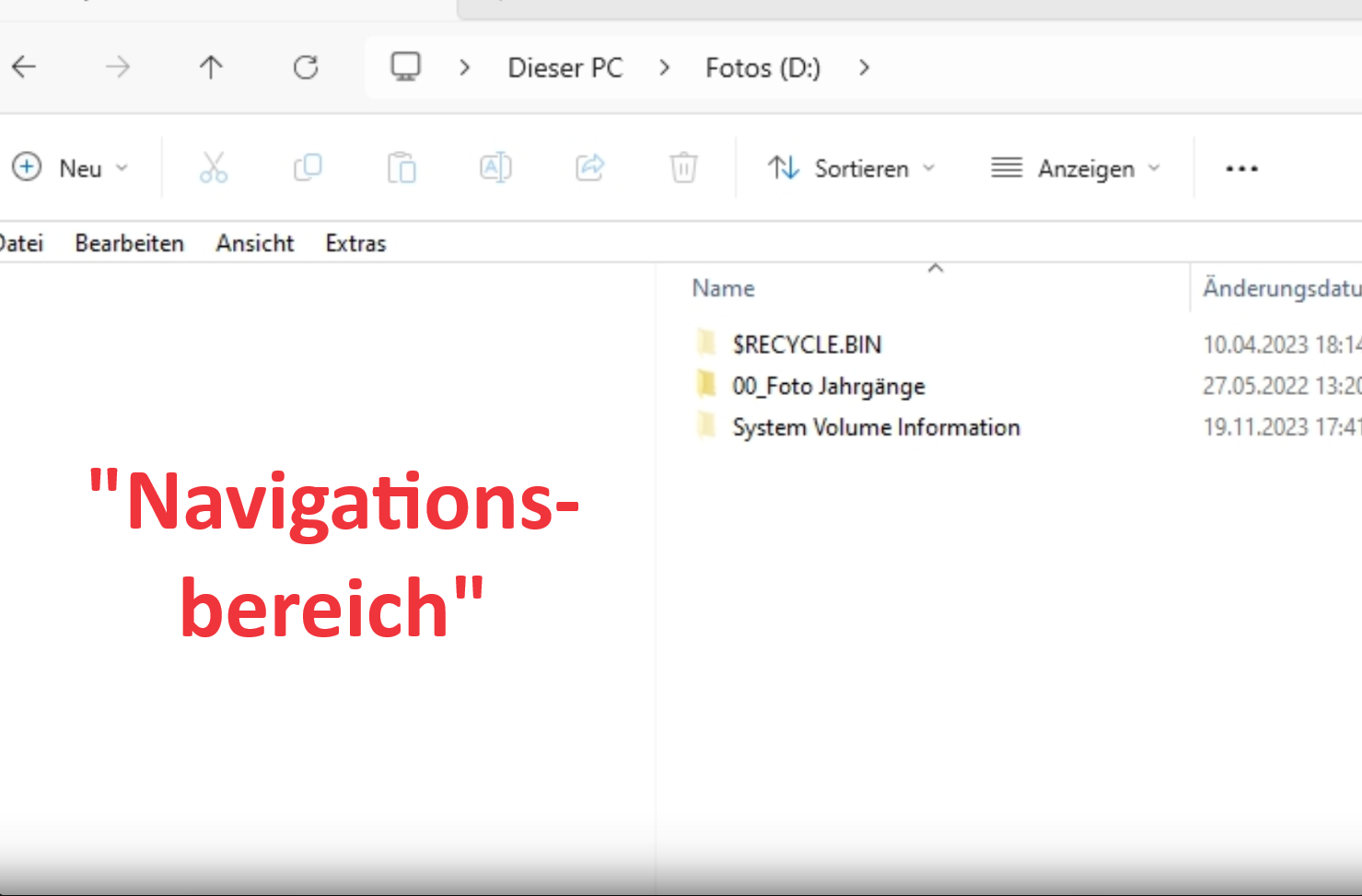Click the date 10.04.2023 of $RECYCLE.BIN
Screen dimensions: 1362x896
tap(1282, 344)
